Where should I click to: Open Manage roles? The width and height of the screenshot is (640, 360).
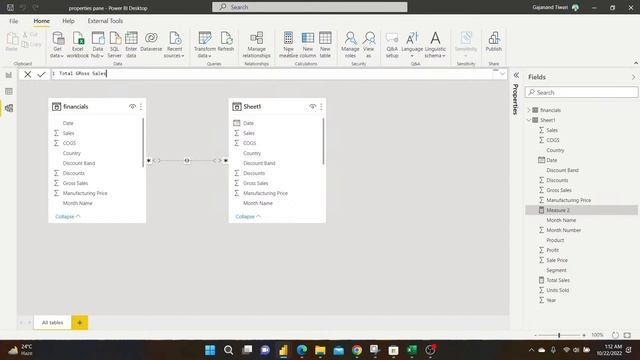click(350, 44)
